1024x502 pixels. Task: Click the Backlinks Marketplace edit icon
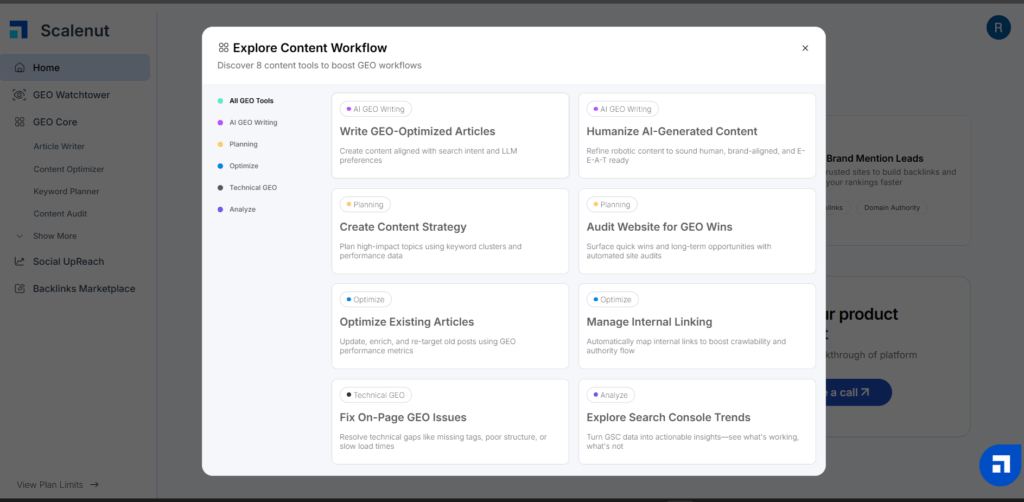tap(20, 289)
